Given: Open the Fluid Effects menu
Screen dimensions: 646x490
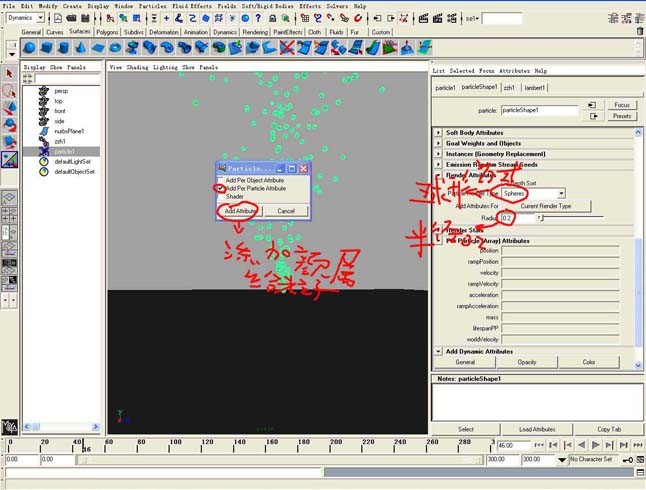Looking at the screenshot, I should [192, 6].
